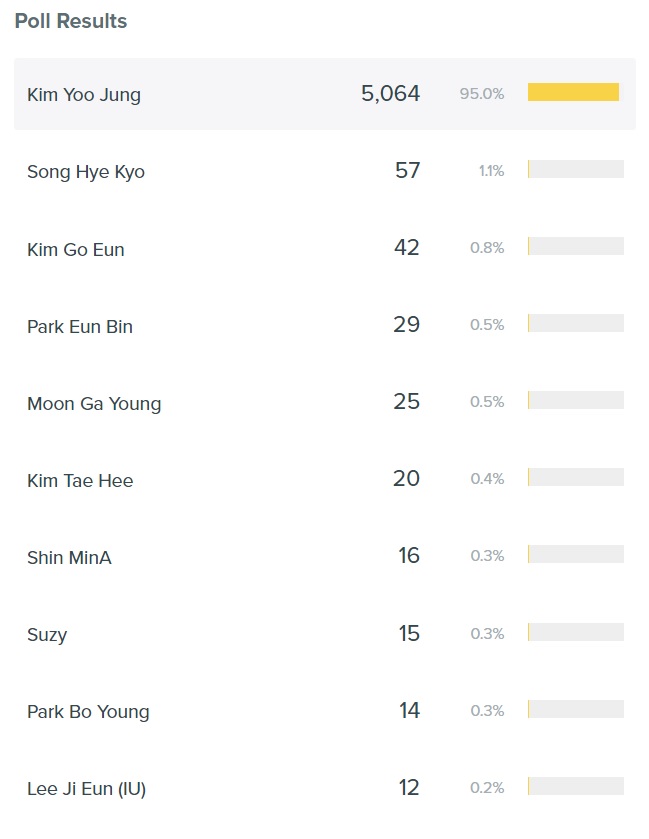This screenshot has height=839, width=649.
Task: Click the 5,064 vote count
Action: [x=390, y=94]
